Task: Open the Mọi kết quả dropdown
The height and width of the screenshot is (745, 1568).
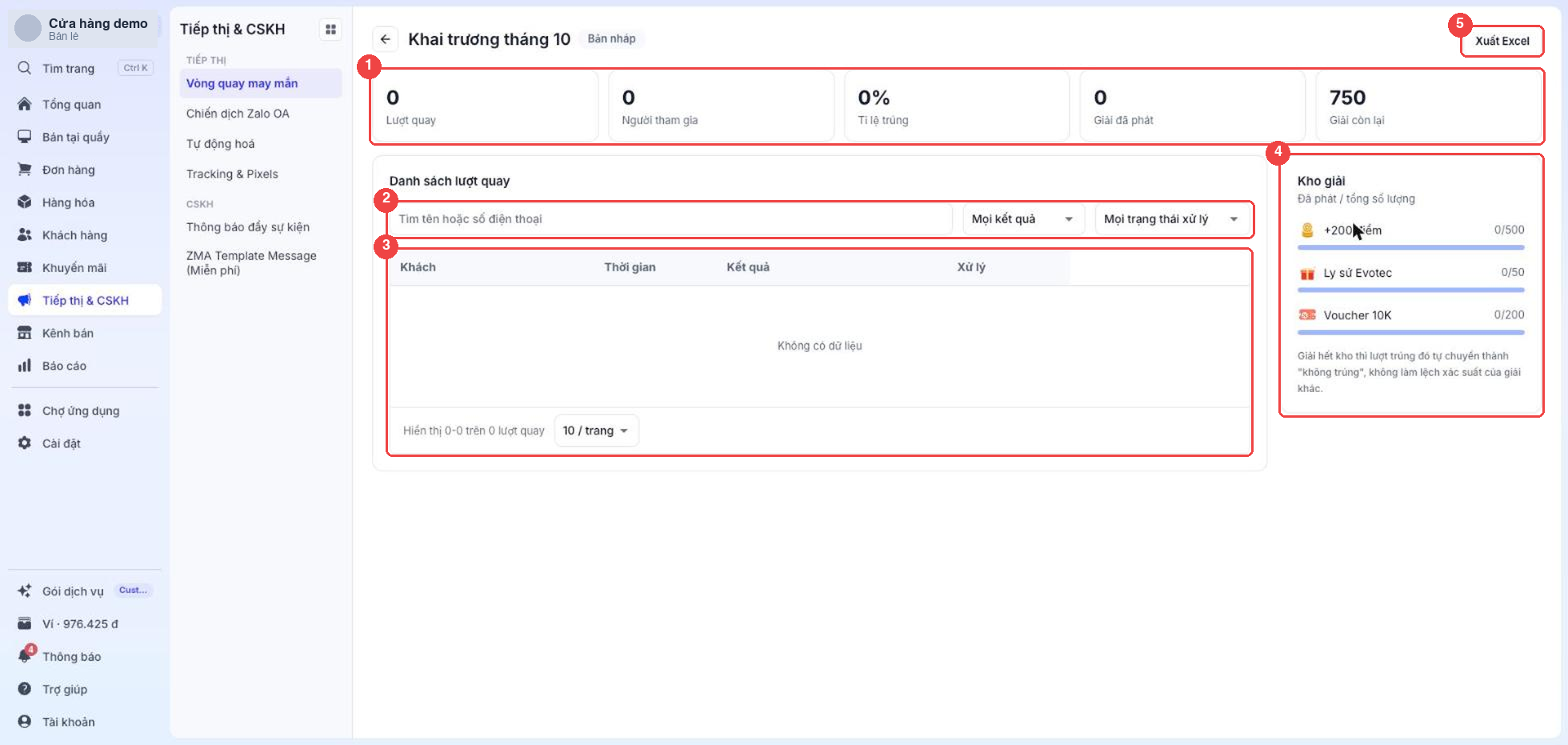Action: tap(1023, 219)
